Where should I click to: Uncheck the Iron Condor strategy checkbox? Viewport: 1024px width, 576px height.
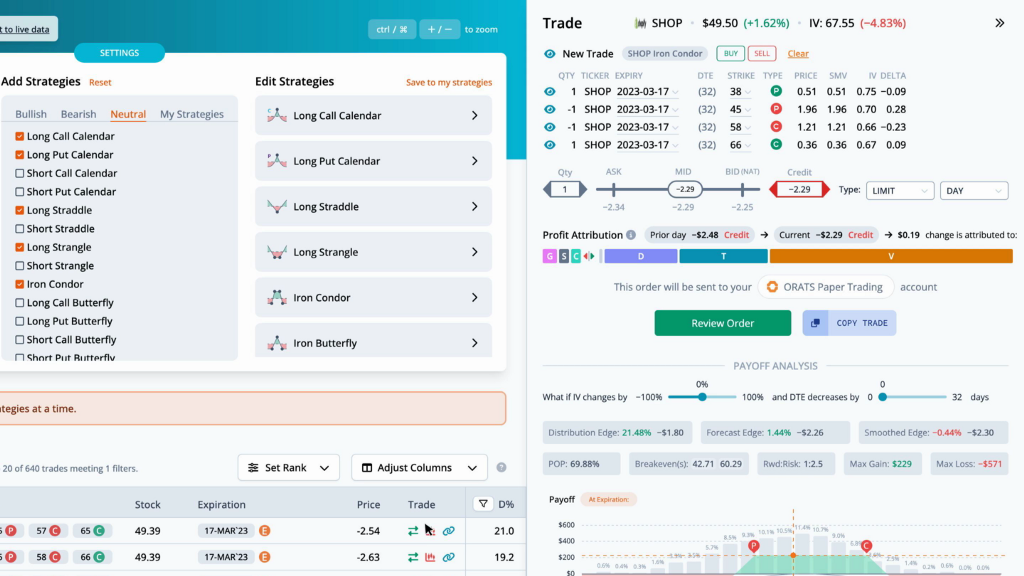coord(20,284)
